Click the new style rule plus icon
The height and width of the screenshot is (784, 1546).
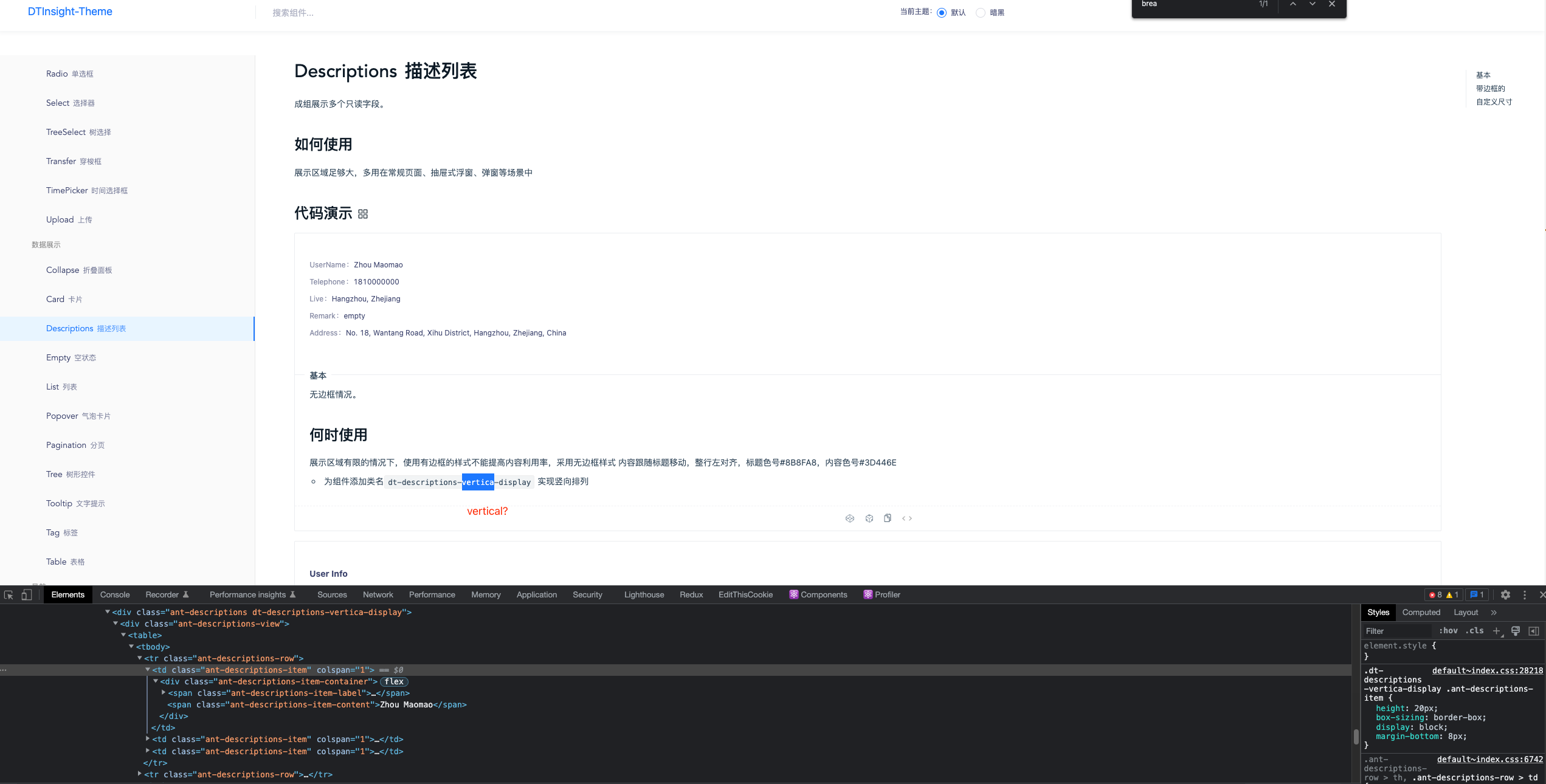tap(1496, 631)
